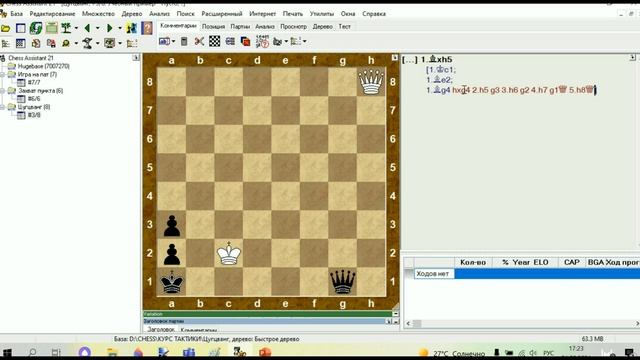Open the Справка menu
The width and height of the screenshot is (640, 360).
click(x=374, y=13)
